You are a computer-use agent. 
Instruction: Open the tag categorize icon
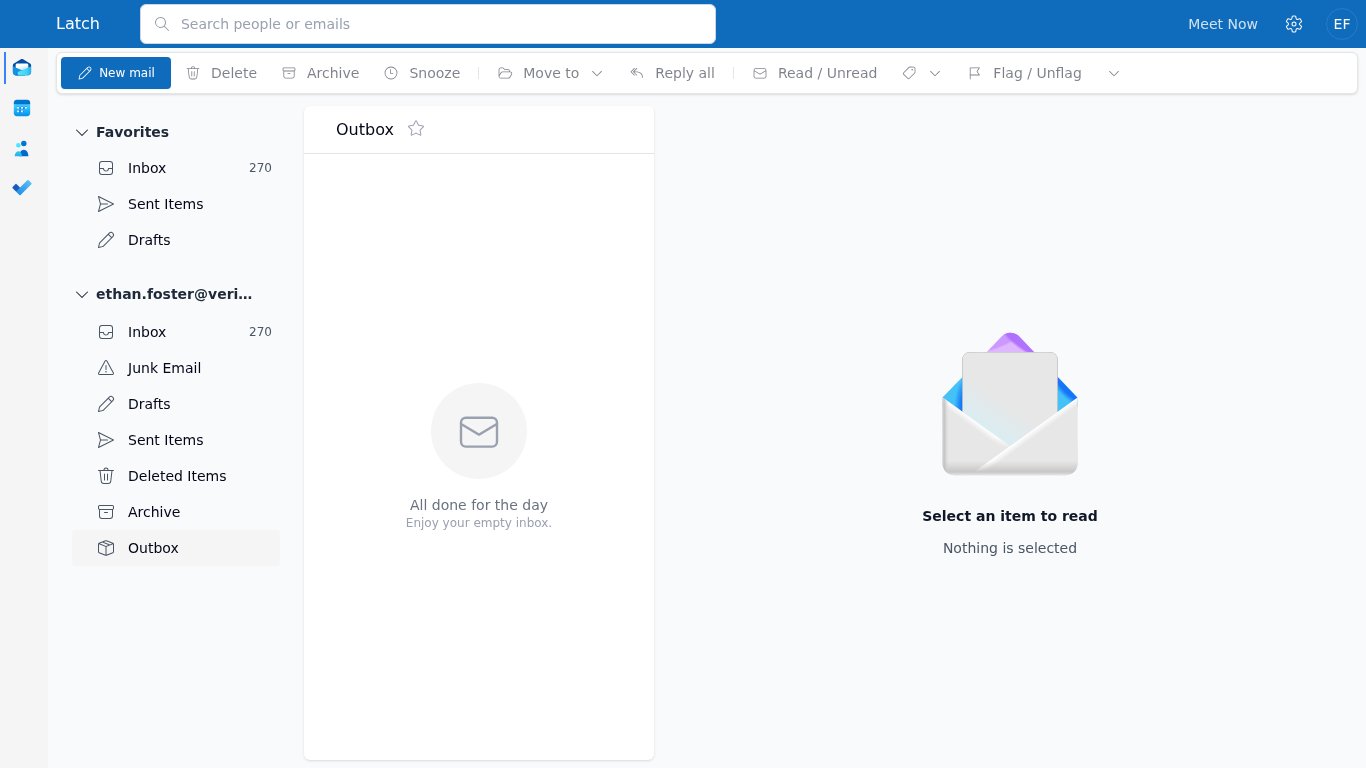(x=909, y=73)
